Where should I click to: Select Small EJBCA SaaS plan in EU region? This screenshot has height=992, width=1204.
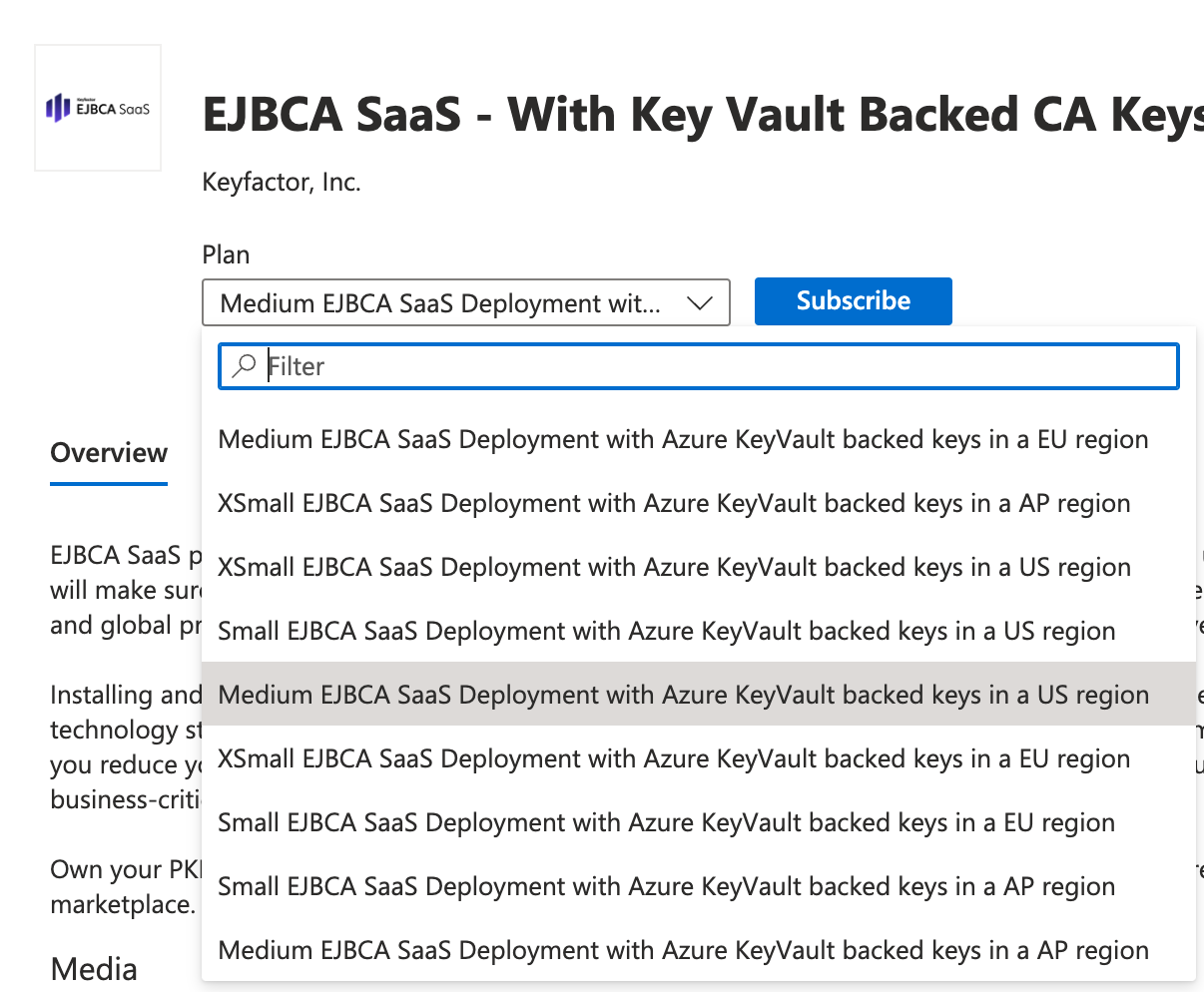[x=667, y=821]
